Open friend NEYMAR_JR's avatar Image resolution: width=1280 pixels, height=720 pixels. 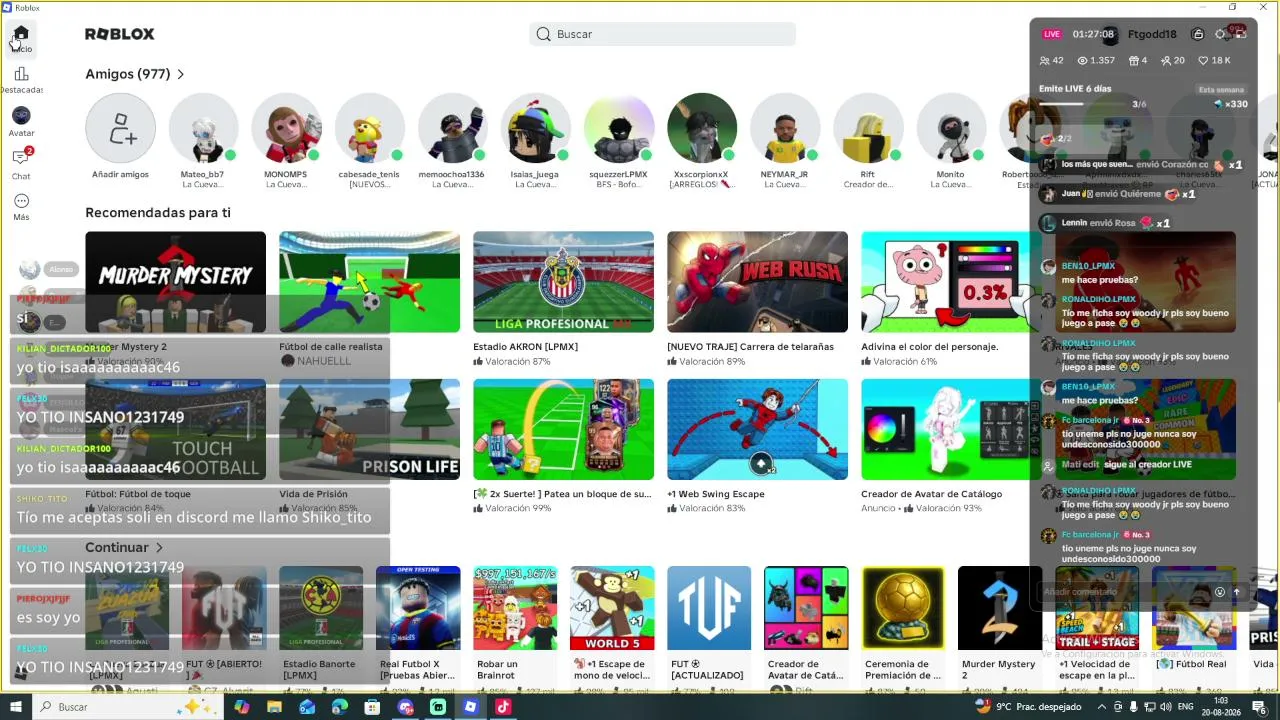click(x=784, y=128)
